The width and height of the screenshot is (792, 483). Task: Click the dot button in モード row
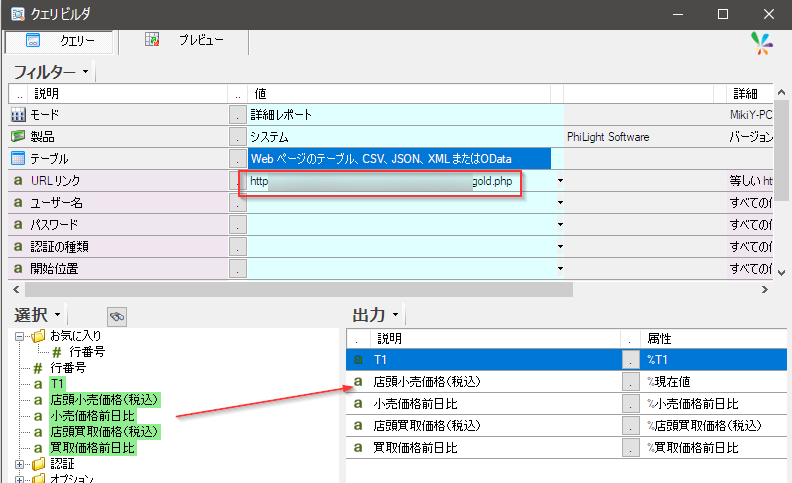(237, 115)
